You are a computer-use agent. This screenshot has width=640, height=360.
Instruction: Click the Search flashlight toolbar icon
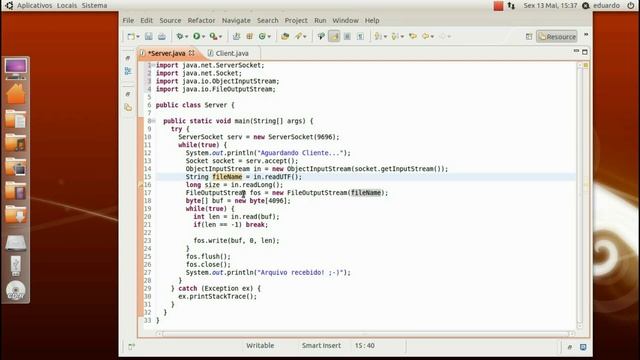click(299, 36)
